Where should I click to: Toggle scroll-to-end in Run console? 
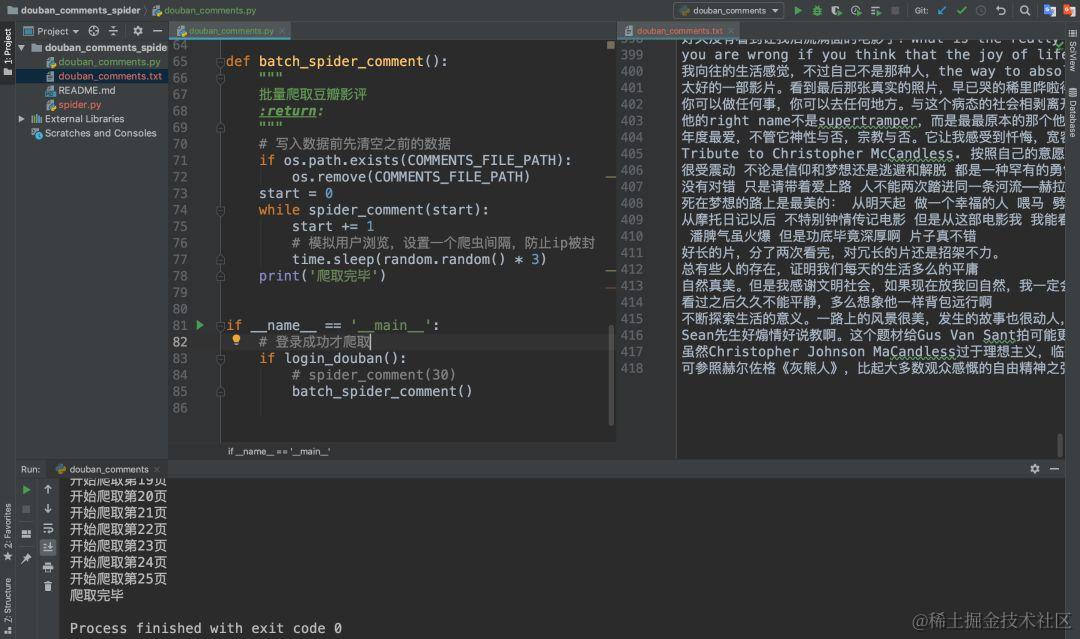coord(48,547)
